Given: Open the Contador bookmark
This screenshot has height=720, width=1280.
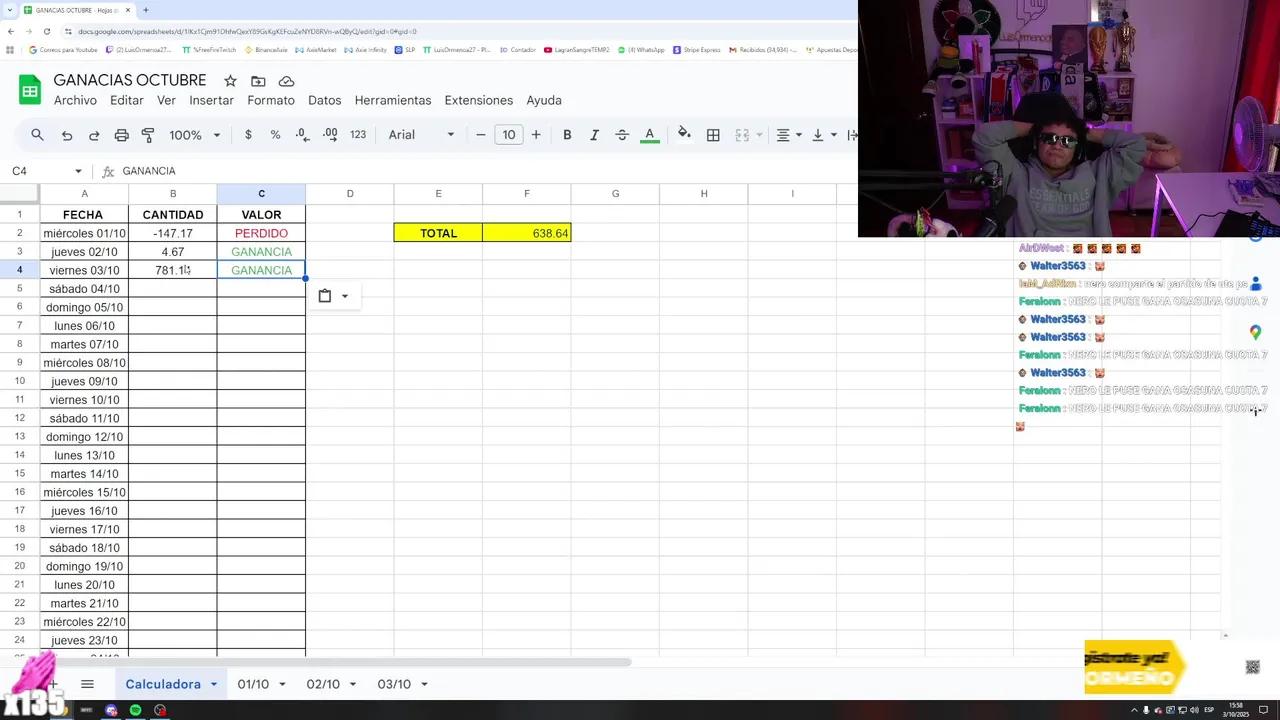Looking at the screenshot, I should pyautogui.click(x=518, y=49).
